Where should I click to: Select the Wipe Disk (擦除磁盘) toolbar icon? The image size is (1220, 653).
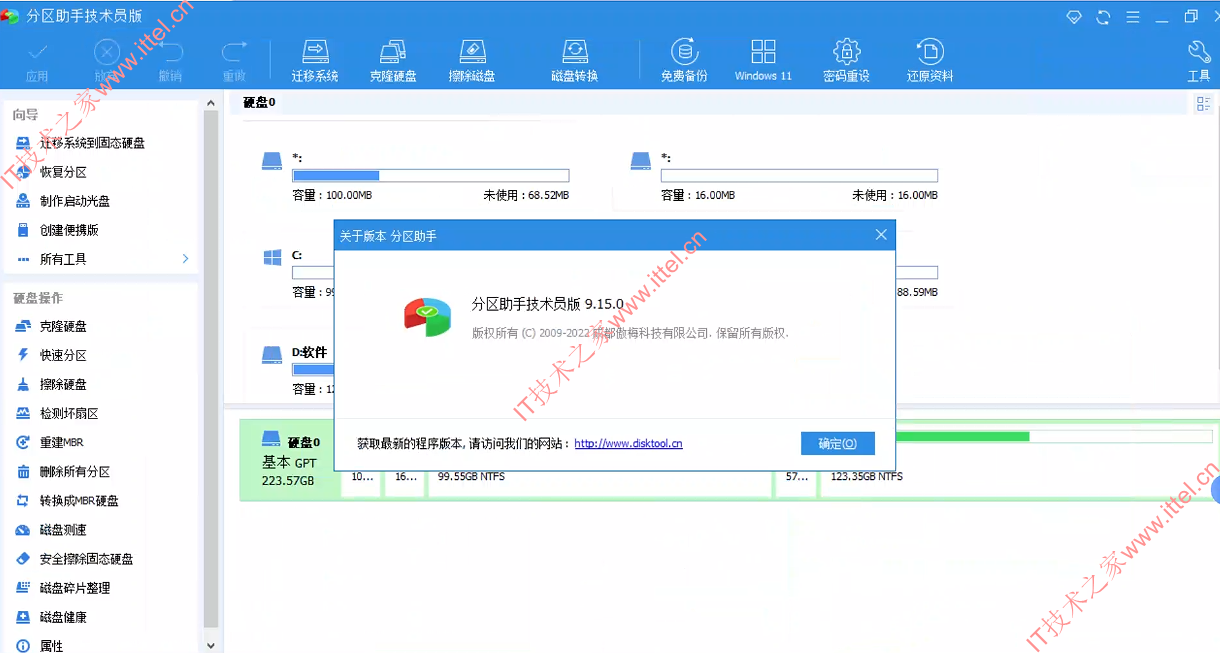472,60
